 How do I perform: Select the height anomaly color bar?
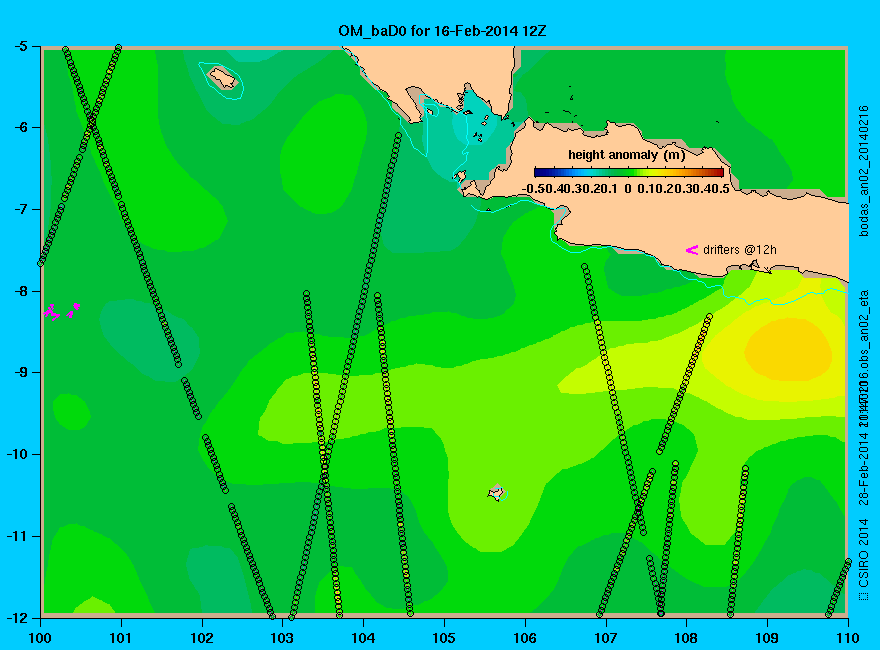(629, 173)
